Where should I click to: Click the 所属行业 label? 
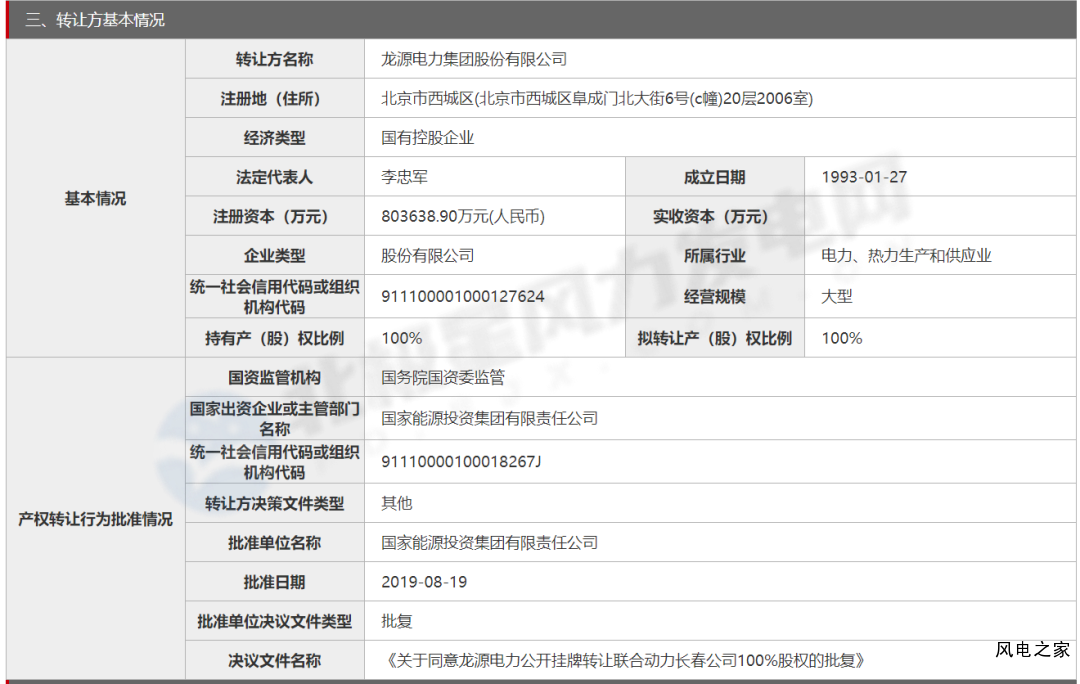point(714,256)
